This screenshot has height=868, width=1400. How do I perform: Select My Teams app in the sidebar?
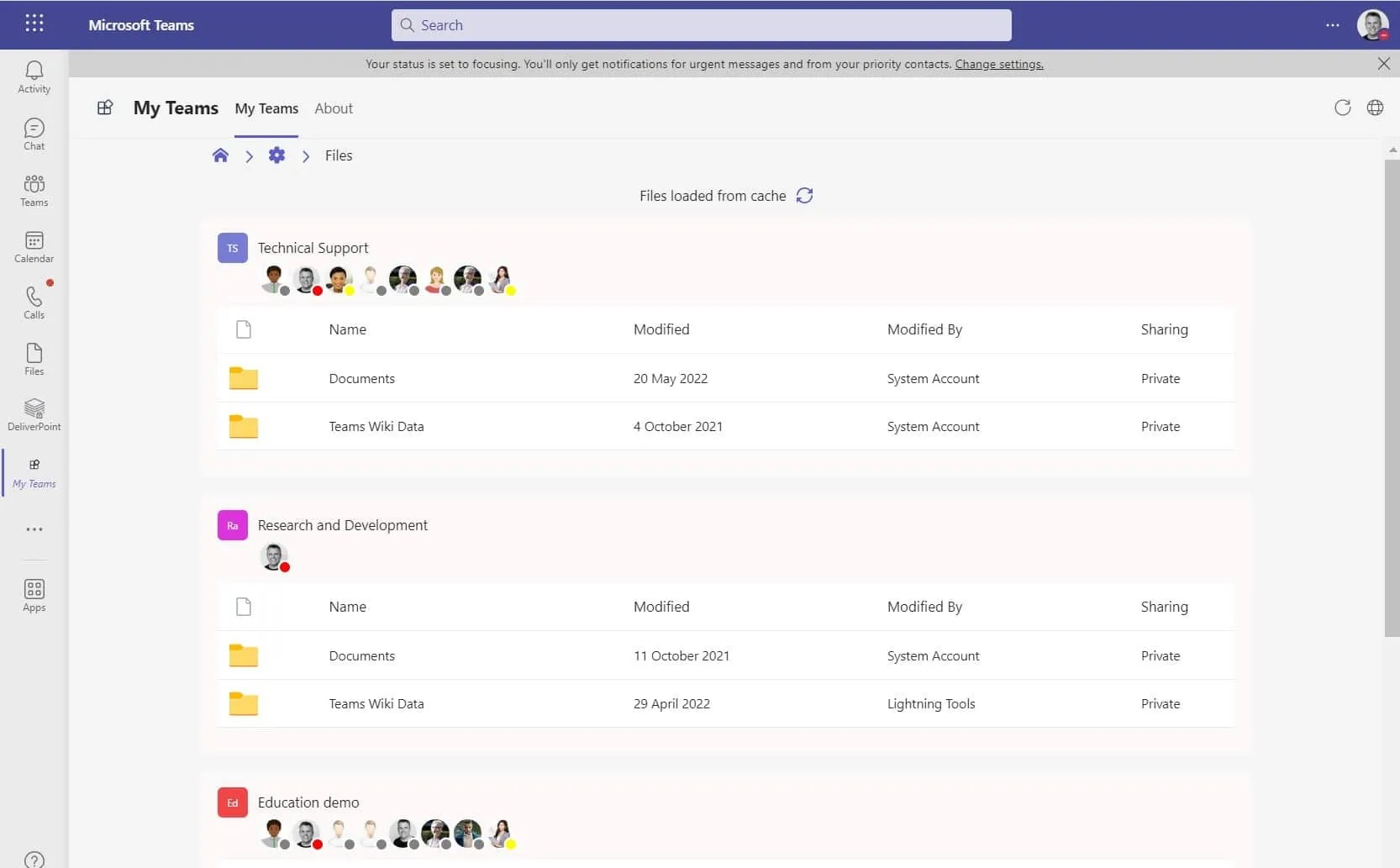pyautogui.click(x=34, y=474)
